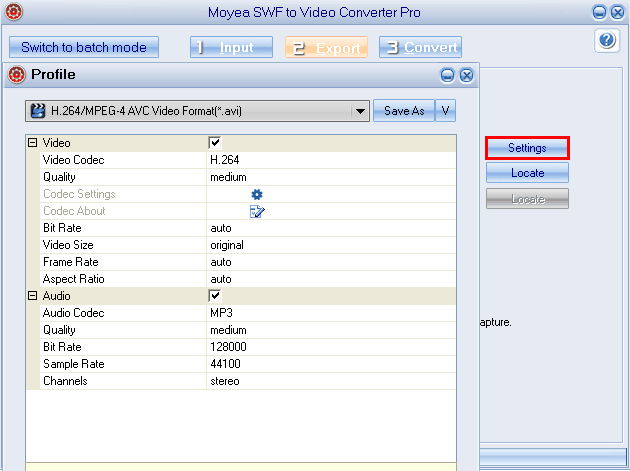Close the main converter window
This screenshot has height=471, width=630.
617,12
